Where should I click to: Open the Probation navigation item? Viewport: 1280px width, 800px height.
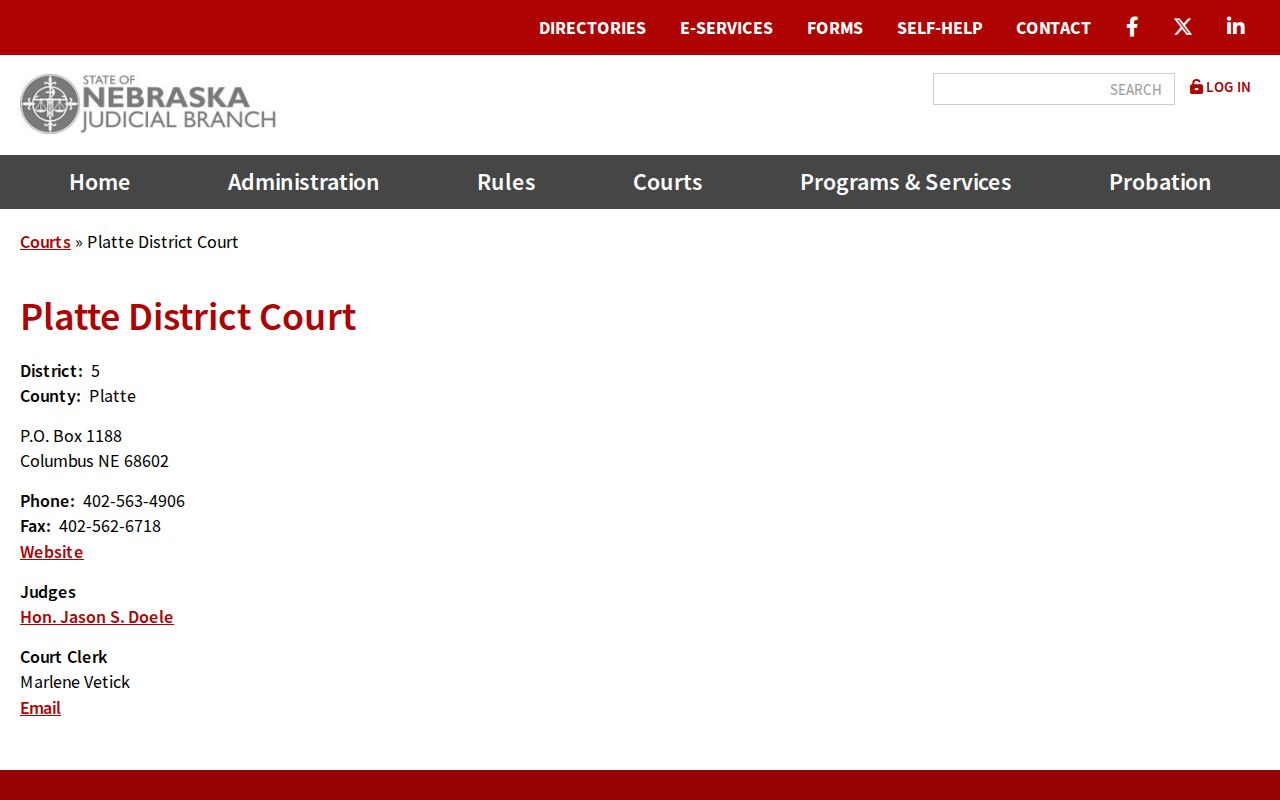point(1160,182)
